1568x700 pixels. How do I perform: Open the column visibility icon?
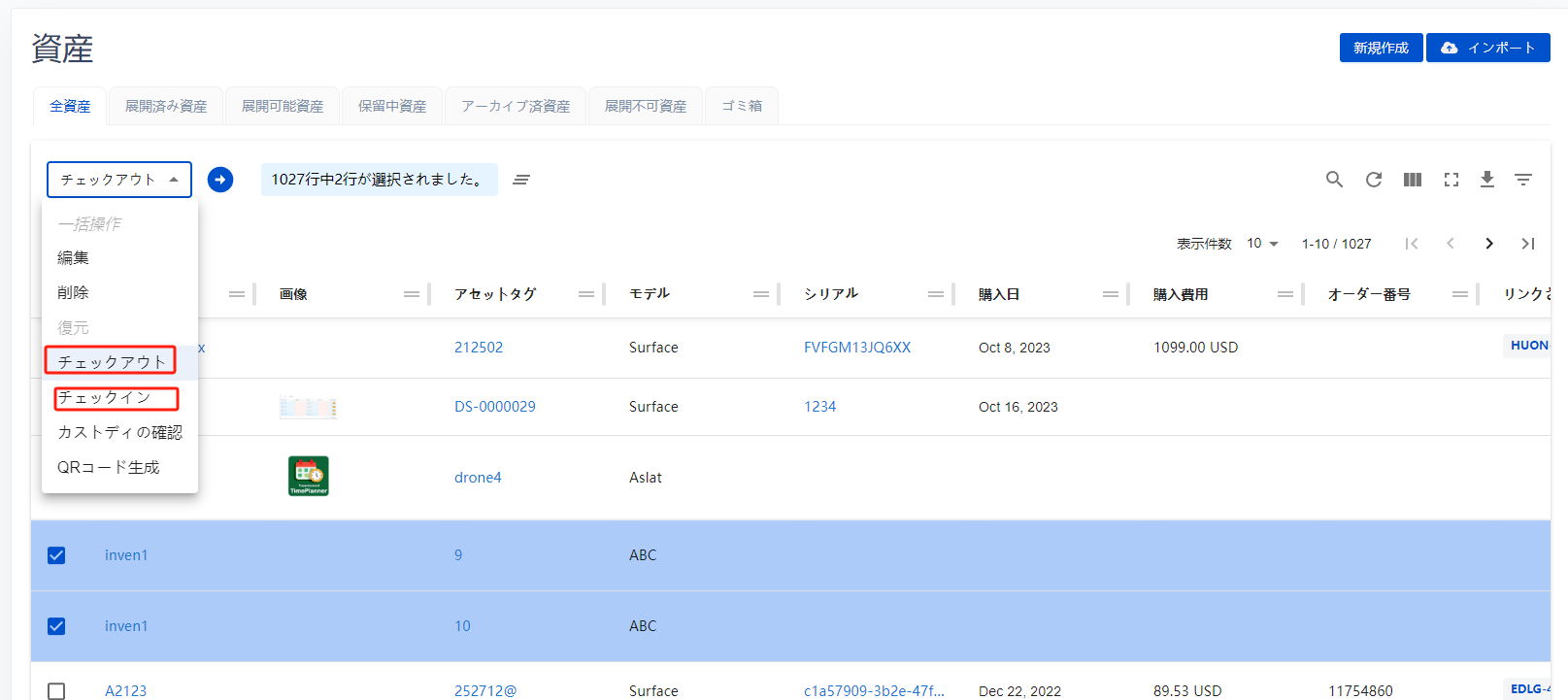pos(1412,180)
